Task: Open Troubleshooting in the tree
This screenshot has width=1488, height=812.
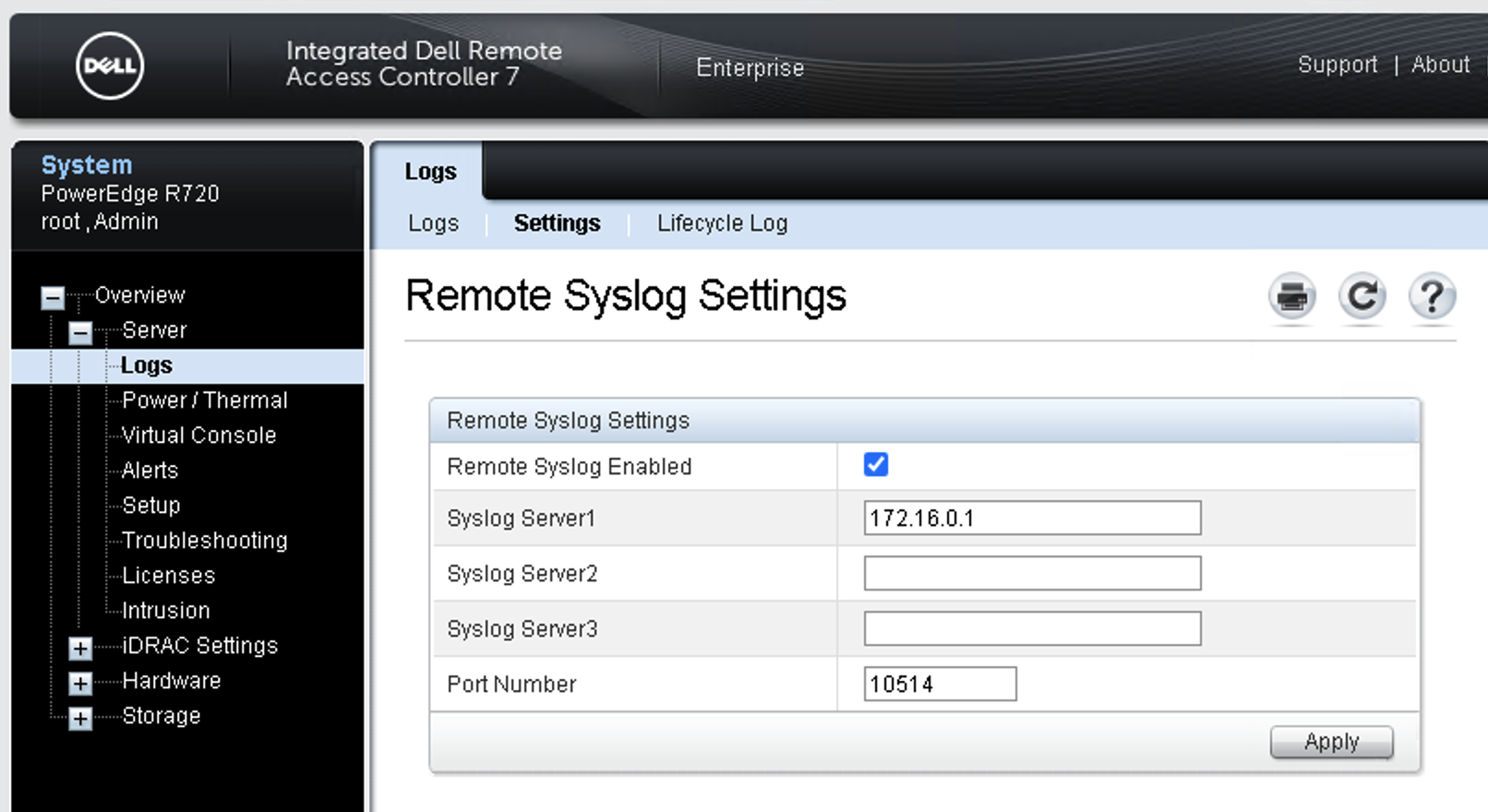Action: click(204, 541)
